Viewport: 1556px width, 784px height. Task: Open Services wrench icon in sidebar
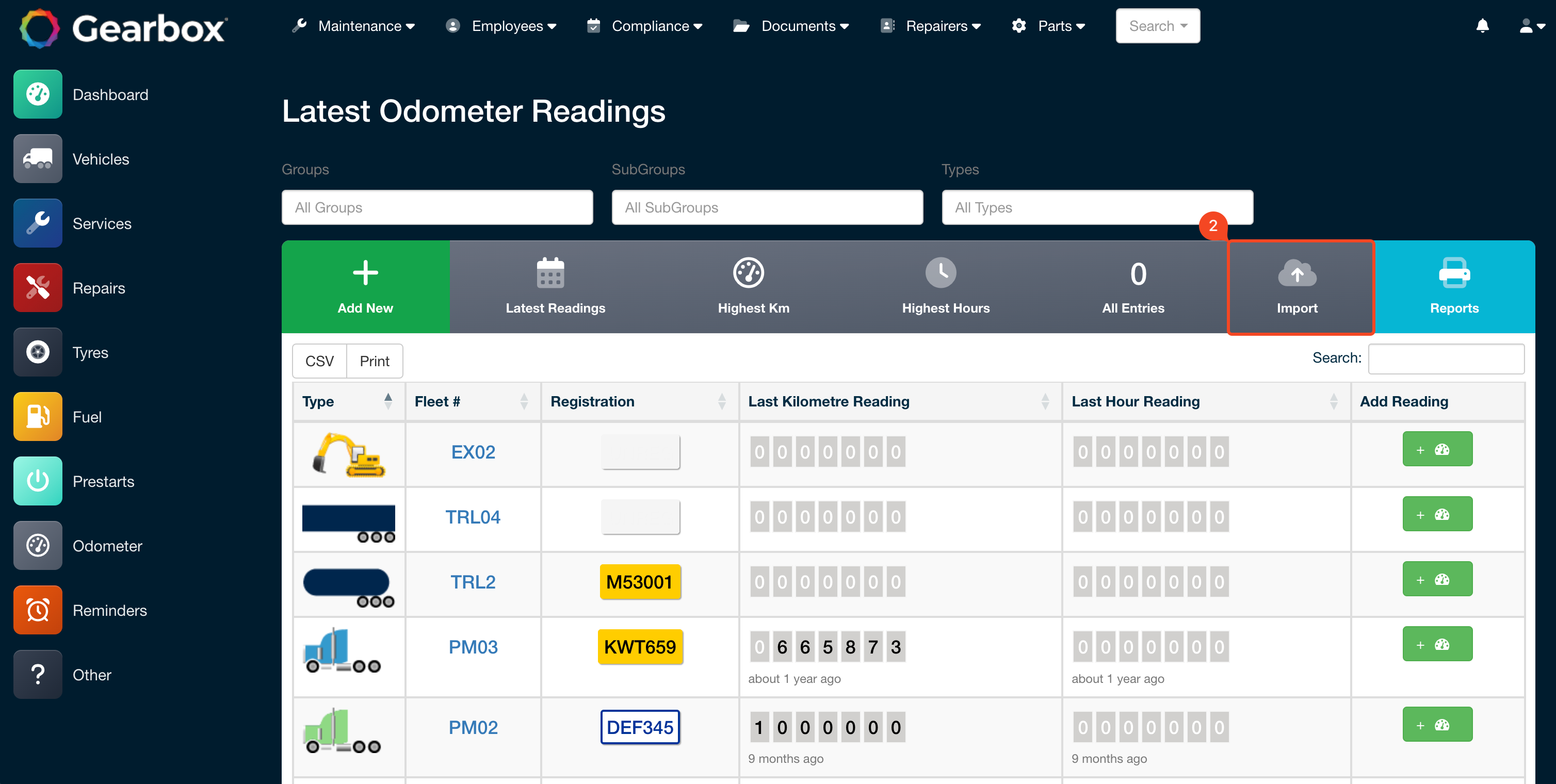(38, 223)
